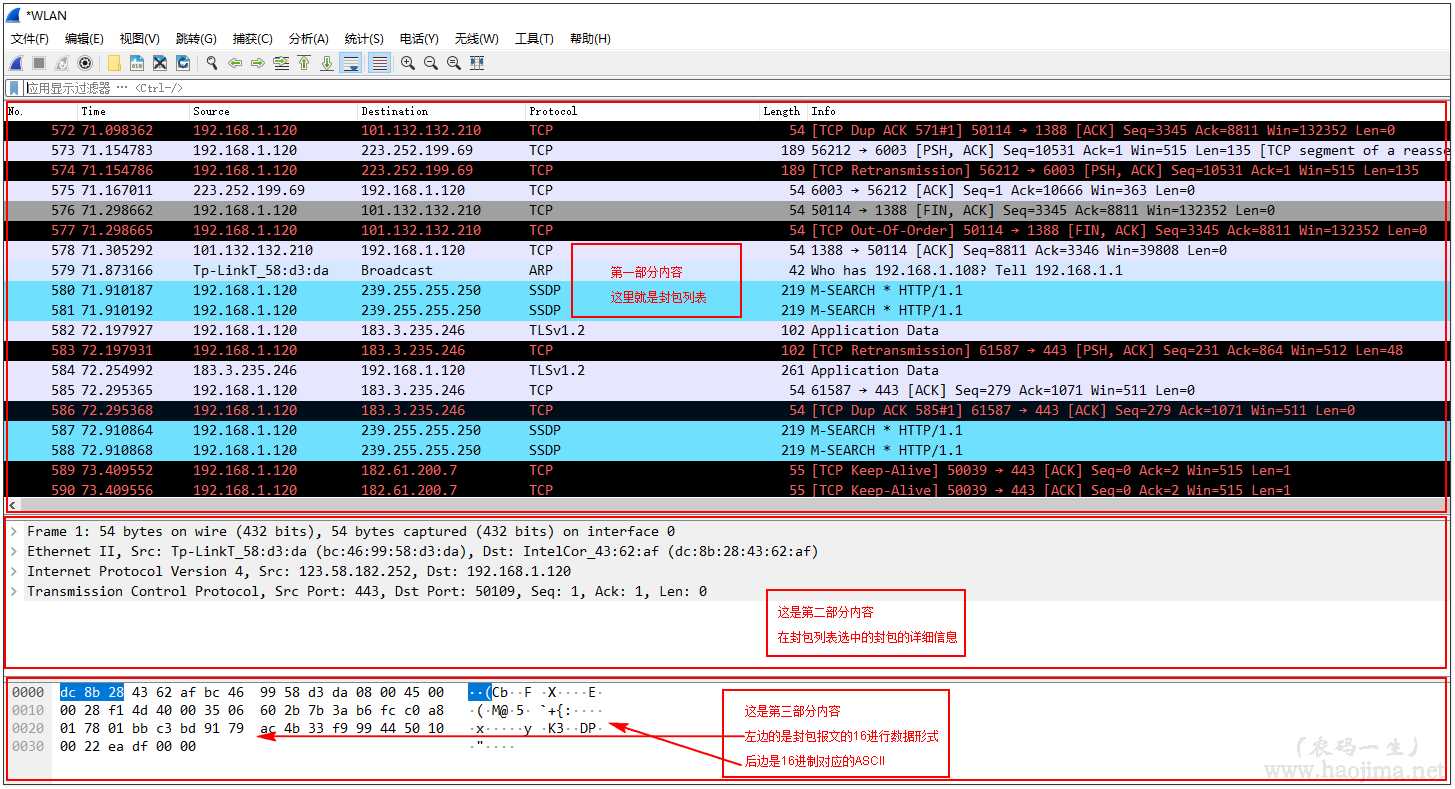Select packet 572 TCP Dup ACK row
The height and width of the screenshot is (789, 1455).
click(x=726, y=130)
